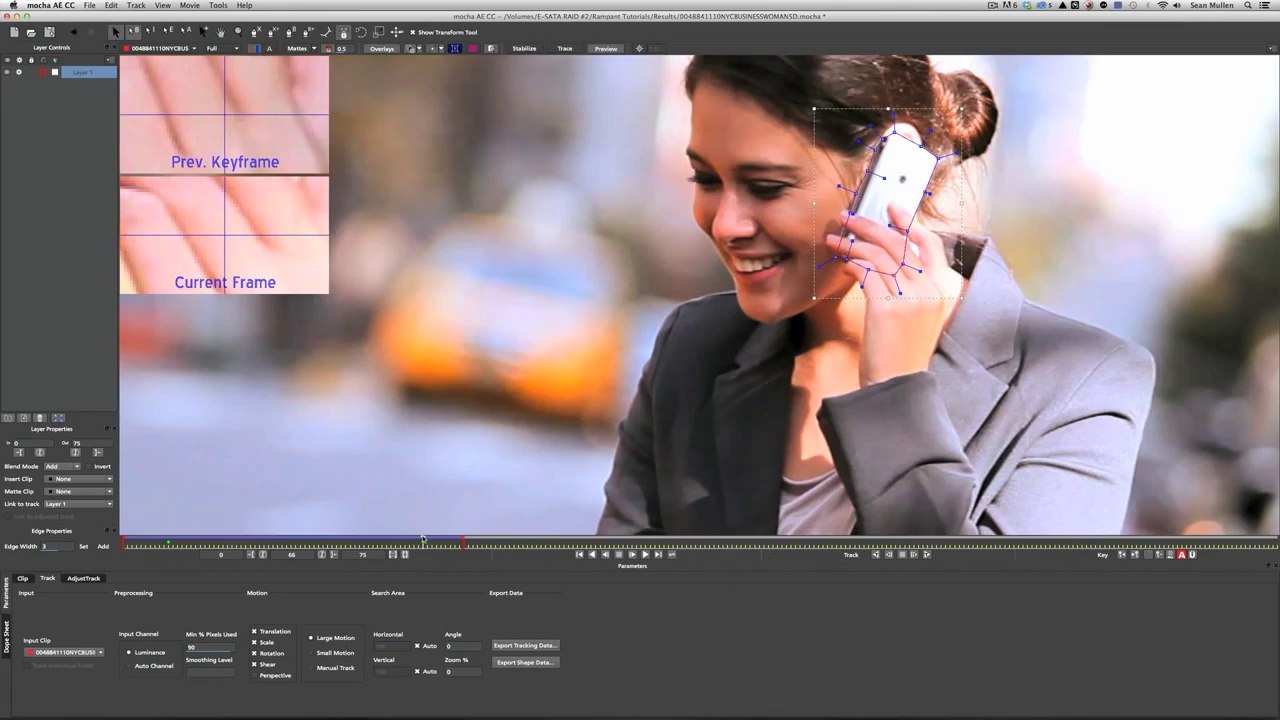Open the Tools menu
Screen dimensions: 1280x720
pos(218,5)
